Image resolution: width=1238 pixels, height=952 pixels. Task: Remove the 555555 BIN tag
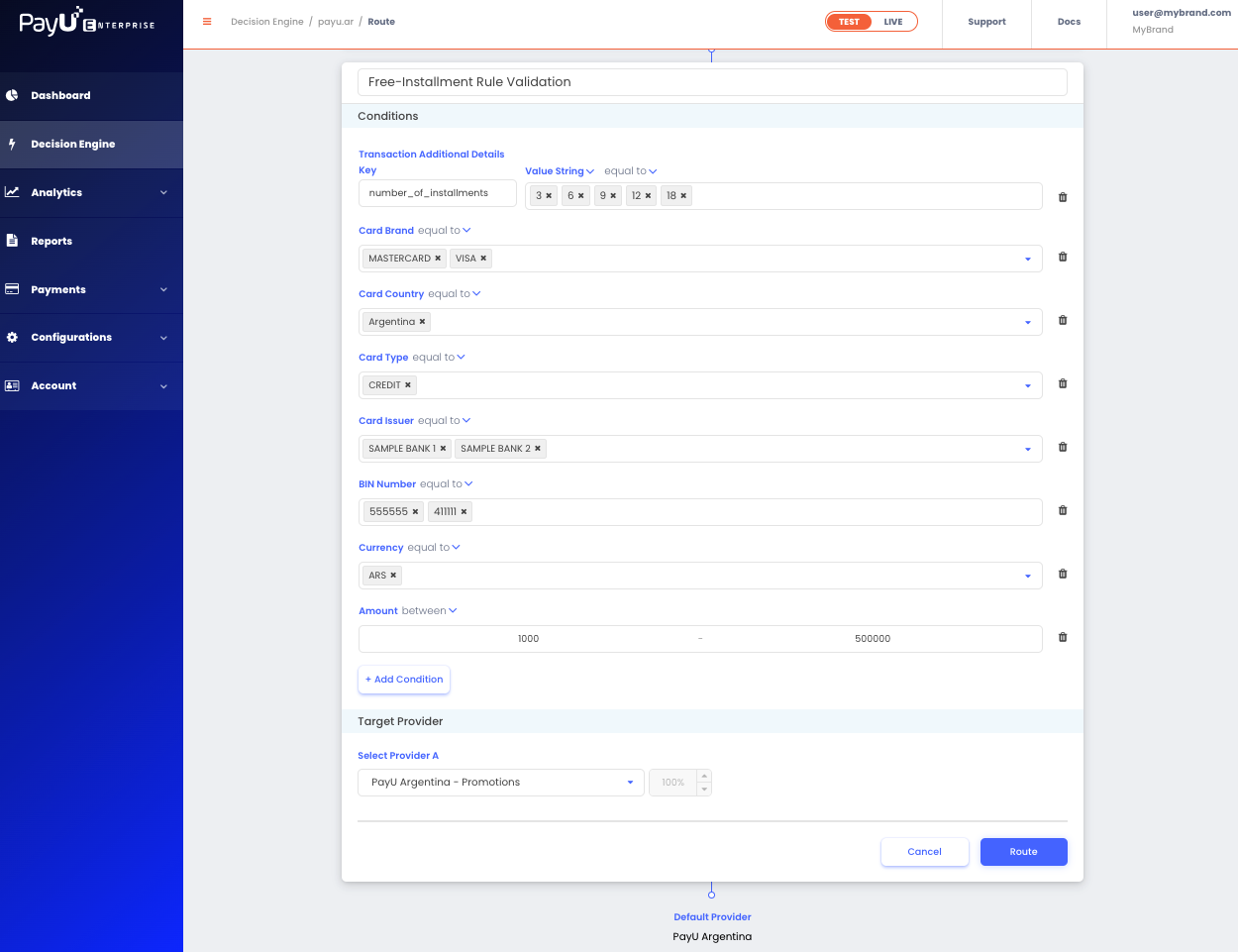tap(415, 512)
